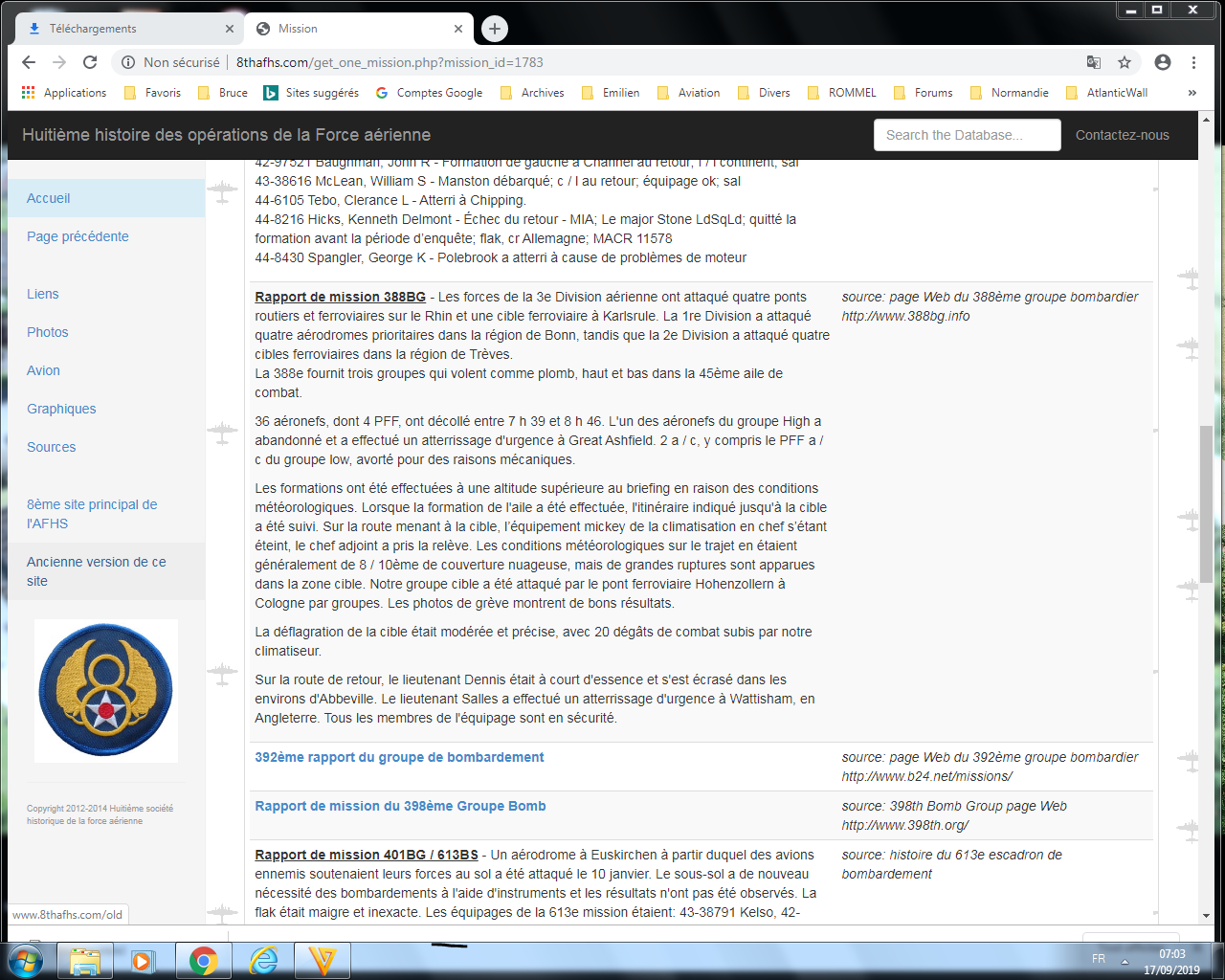The width and height of the screenshot is (1225, 980).
Task: Click the Search the Database field
Action: [x=968, y=135]
